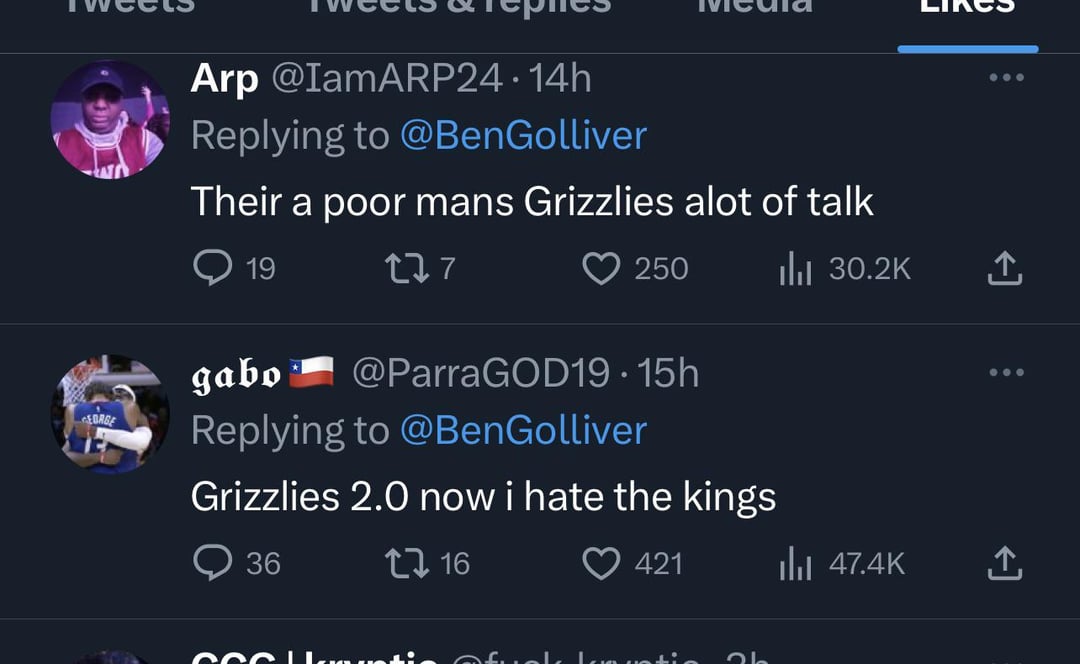Share gabo's tweet using share icon

pyautogui.click(x=1004, y=563)
